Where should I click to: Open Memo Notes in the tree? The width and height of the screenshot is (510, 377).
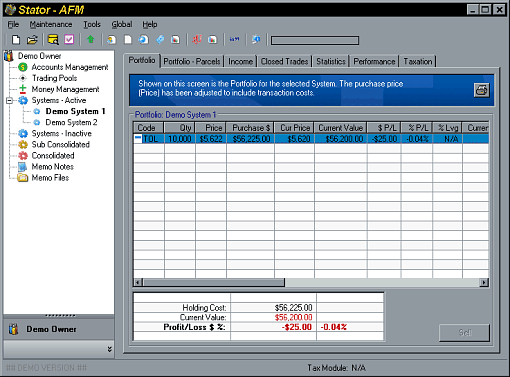tap(53, 167)
